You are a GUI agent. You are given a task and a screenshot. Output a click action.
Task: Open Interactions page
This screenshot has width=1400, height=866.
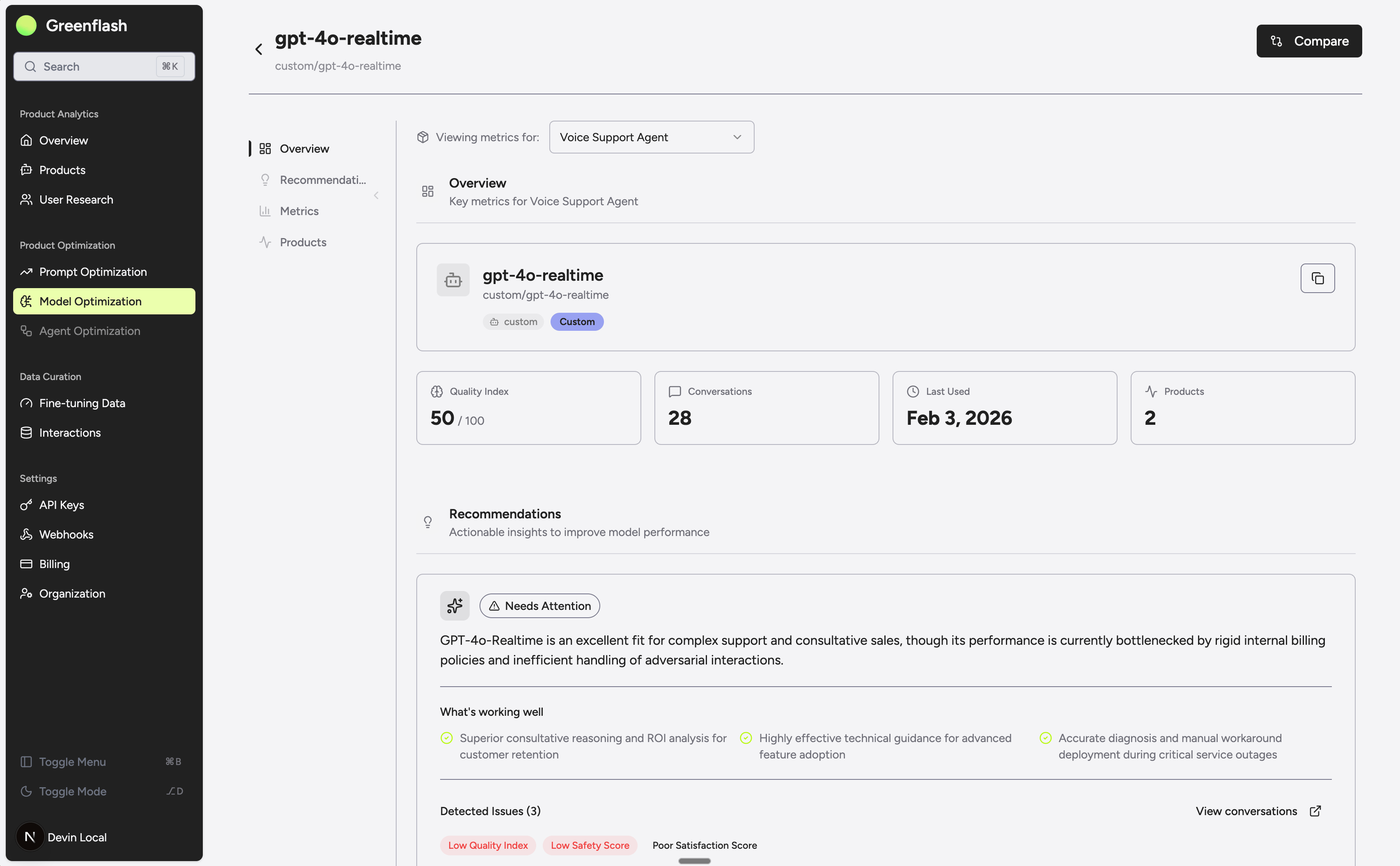coord(104,433)
